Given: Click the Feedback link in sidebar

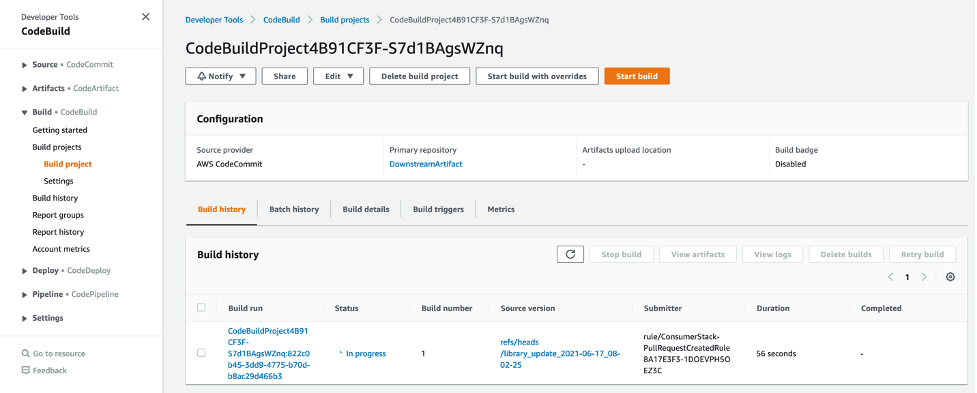Looking at the screenshot, I should (x=50, y=370).
